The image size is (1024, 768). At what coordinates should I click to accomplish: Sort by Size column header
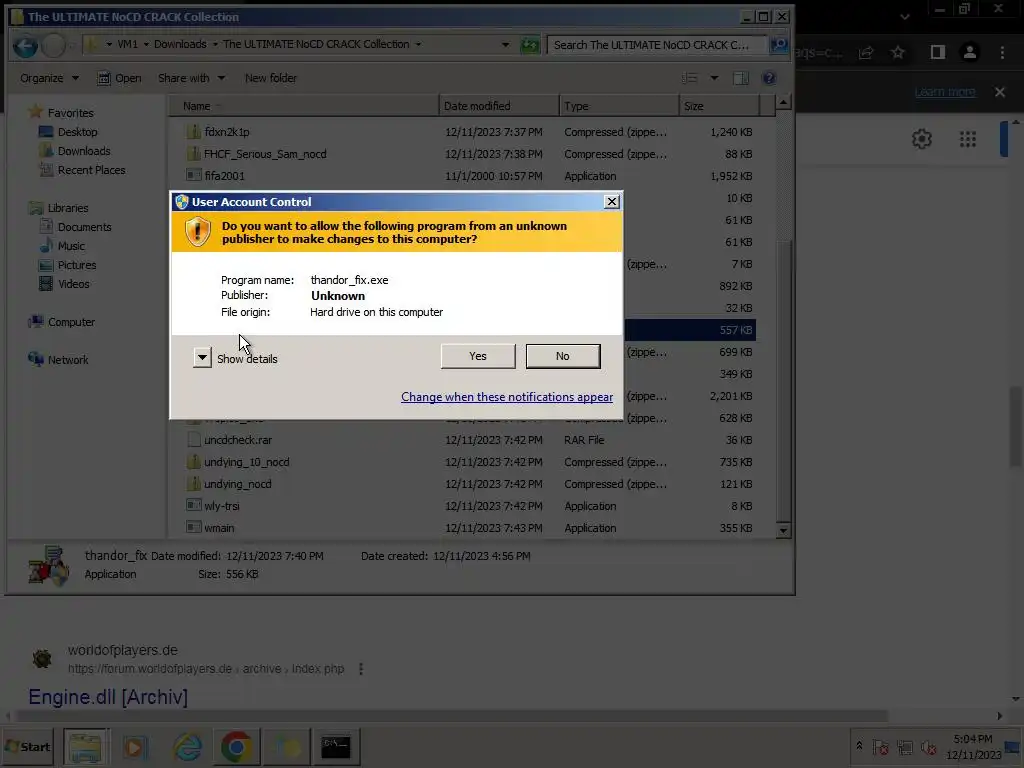(x=719, y=106)
